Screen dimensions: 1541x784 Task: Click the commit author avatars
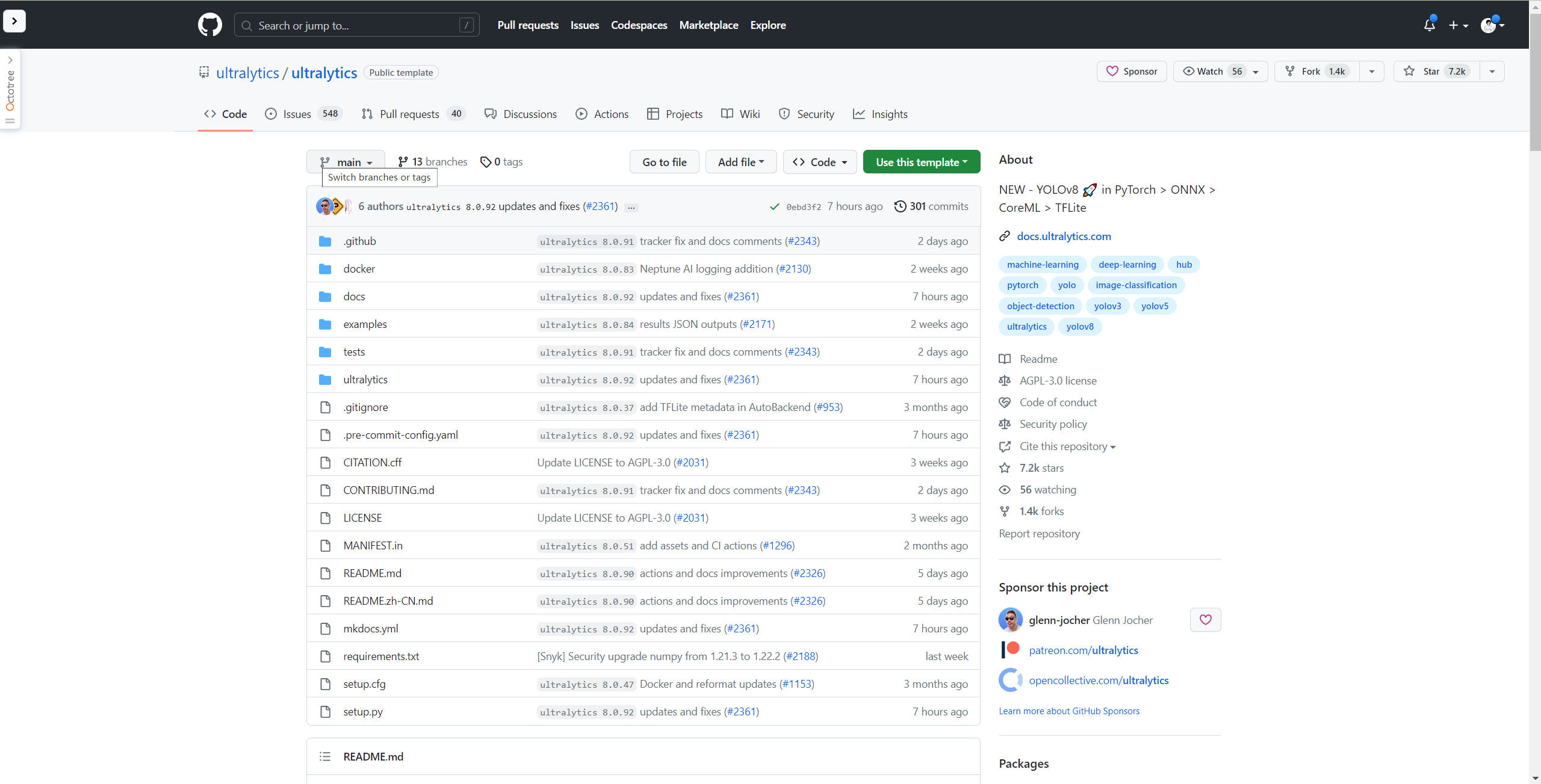click(334, 206)
